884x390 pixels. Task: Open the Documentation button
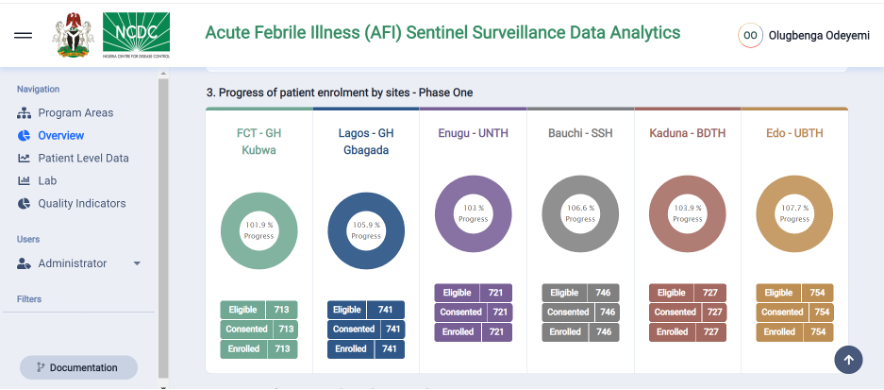pos(78,367)
